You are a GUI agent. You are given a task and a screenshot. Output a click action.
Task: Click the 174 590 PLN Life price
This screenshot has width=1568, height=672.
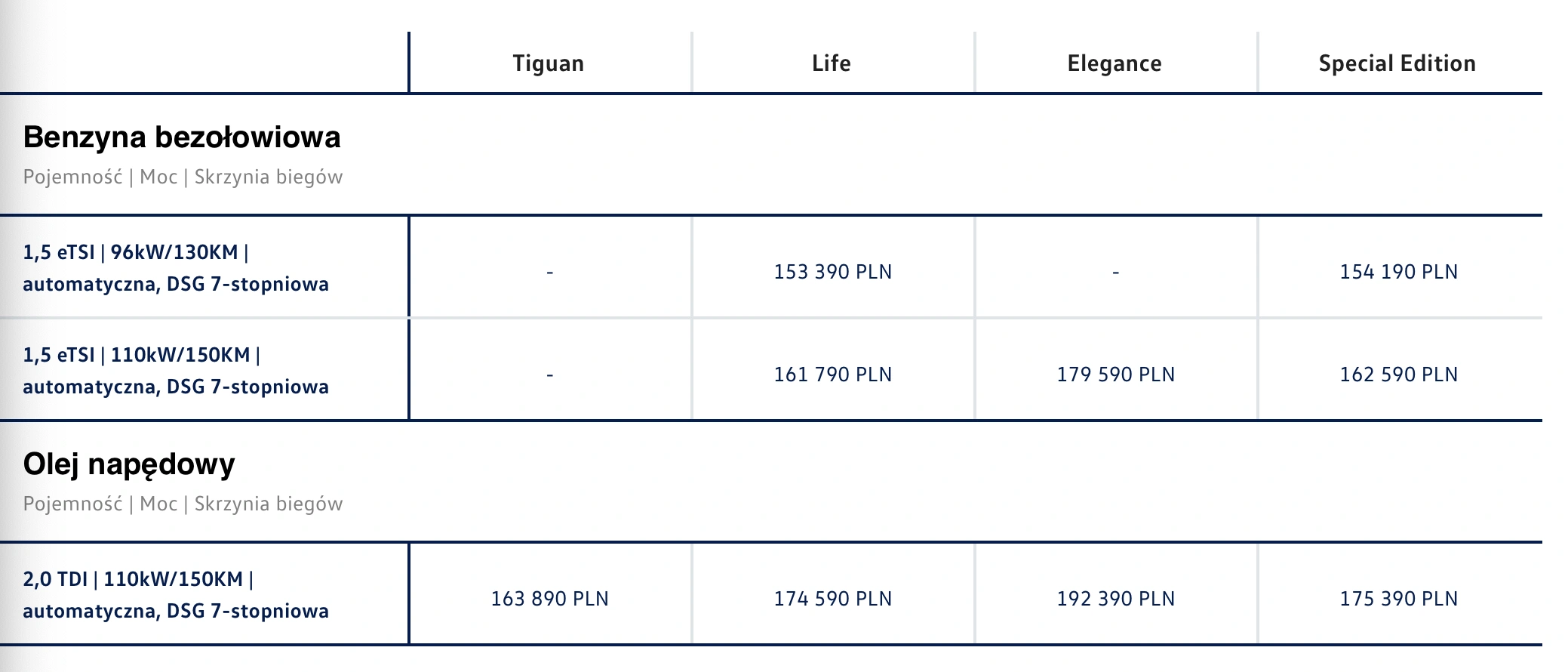pyautogui.click(x=833, y=599)
